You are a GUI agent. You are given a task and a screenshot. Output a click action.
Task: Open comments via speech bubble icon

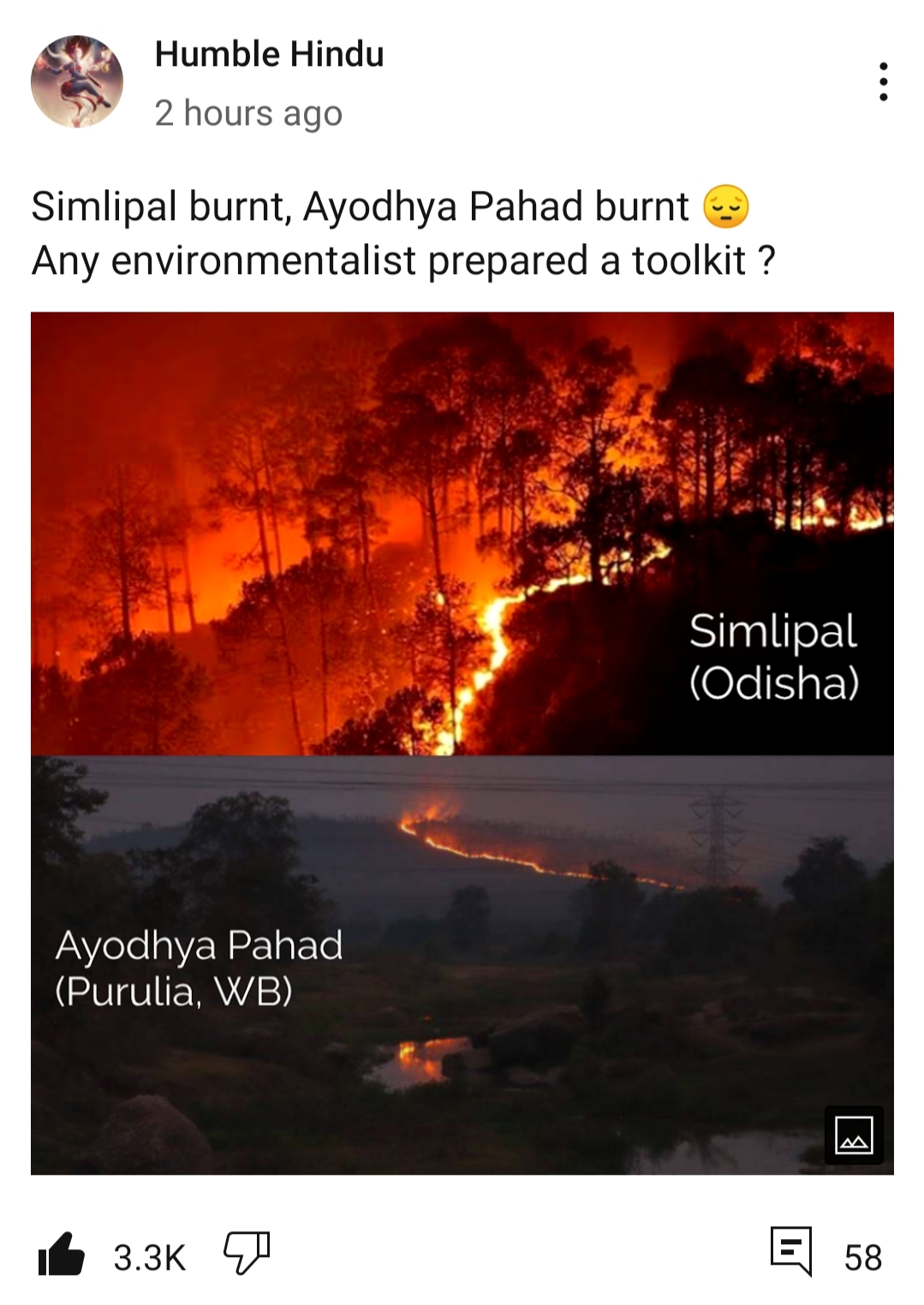click(790, 1251)
